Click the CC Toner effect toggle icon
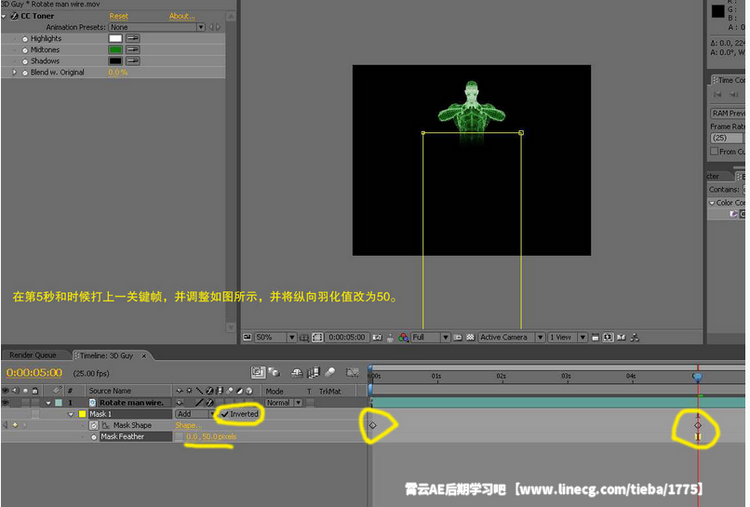Viewport: 750px width, 507px height. pos(15,17)
